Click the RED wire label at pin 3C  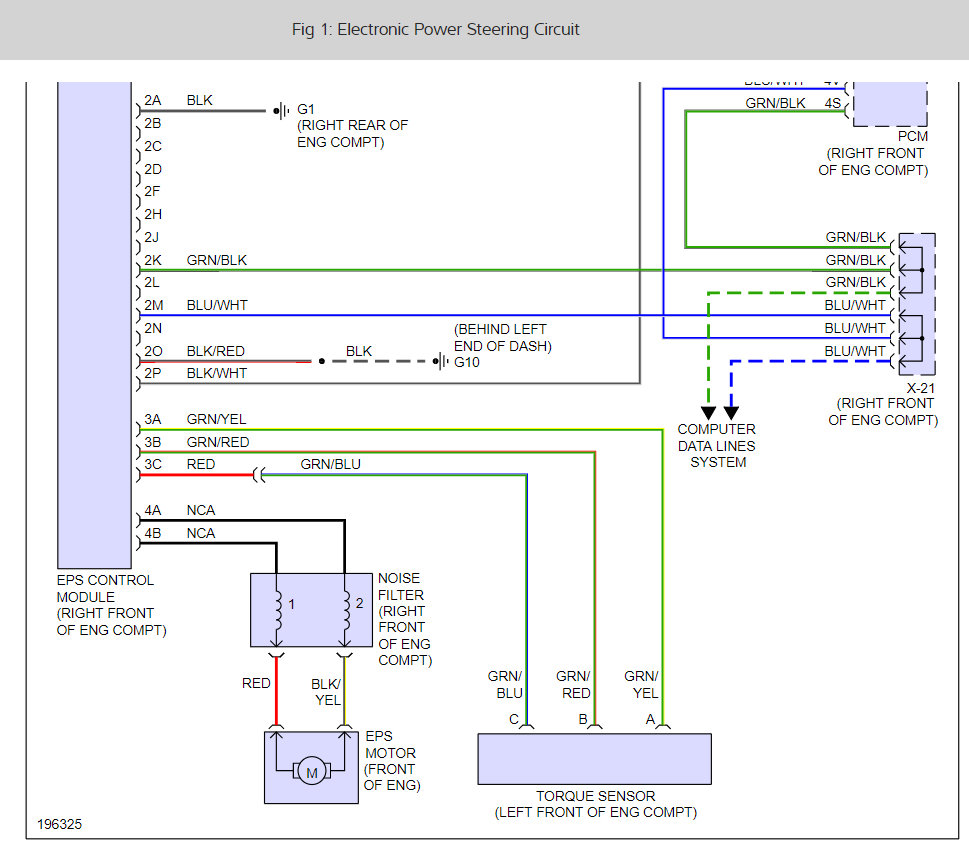201,464
